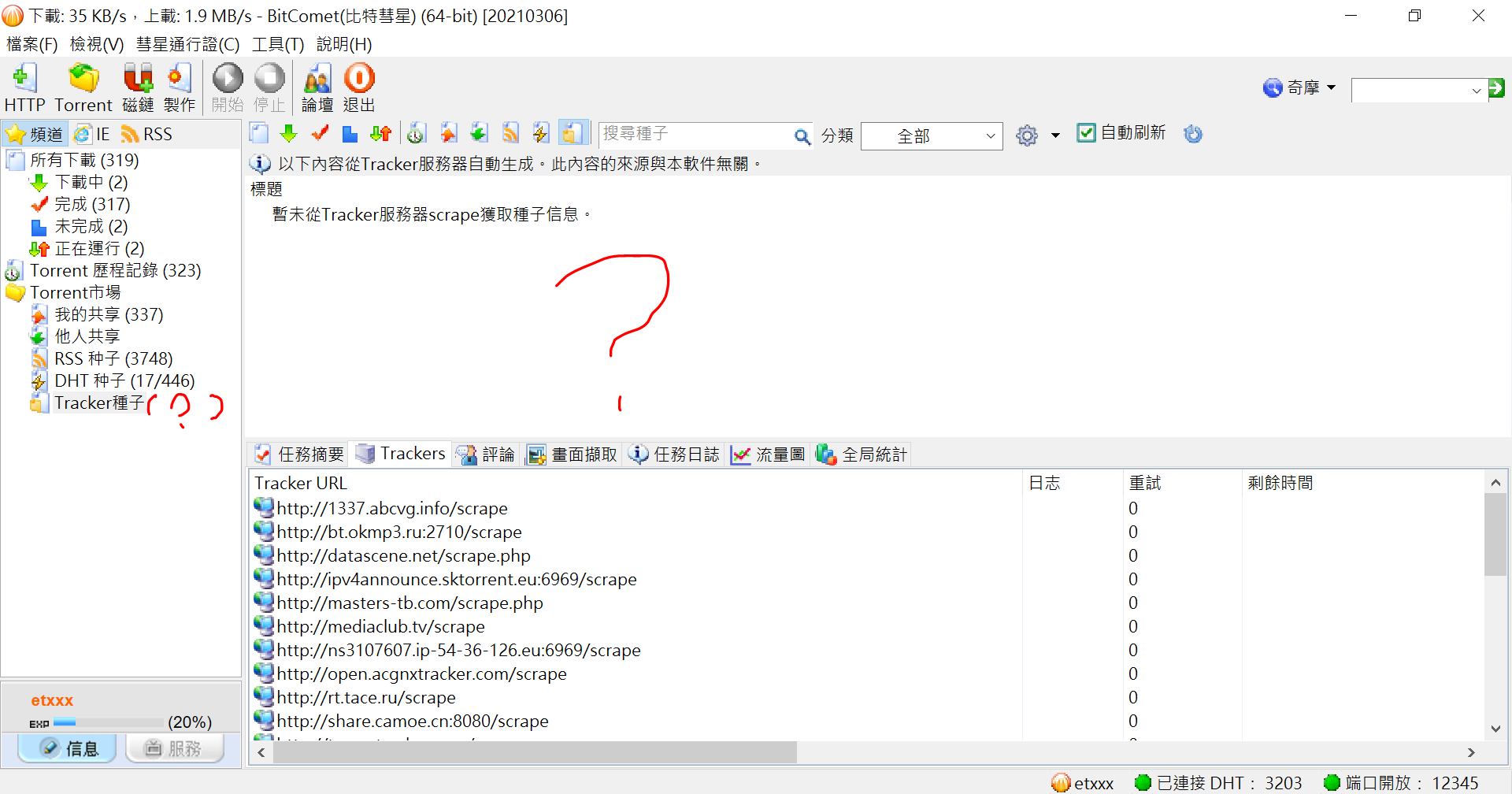Screen dimensions: 1512x794
Task: Click the settings gear icon
Action: (1027, 135)
